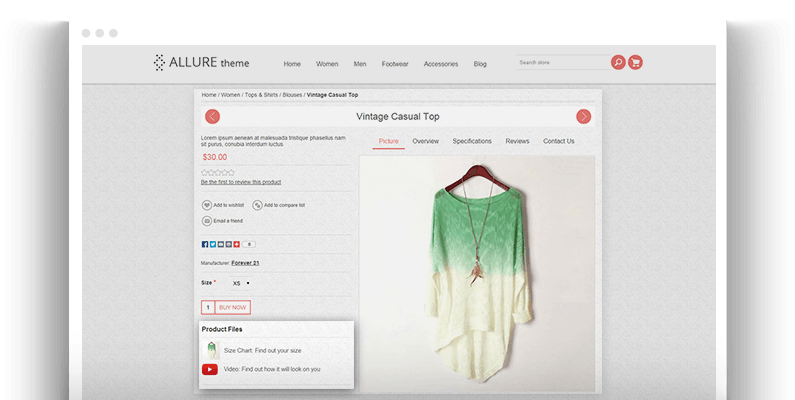The image size is (795, 400).
Task: Open the Size Chart thumbnail
Action: pos(211,350)
